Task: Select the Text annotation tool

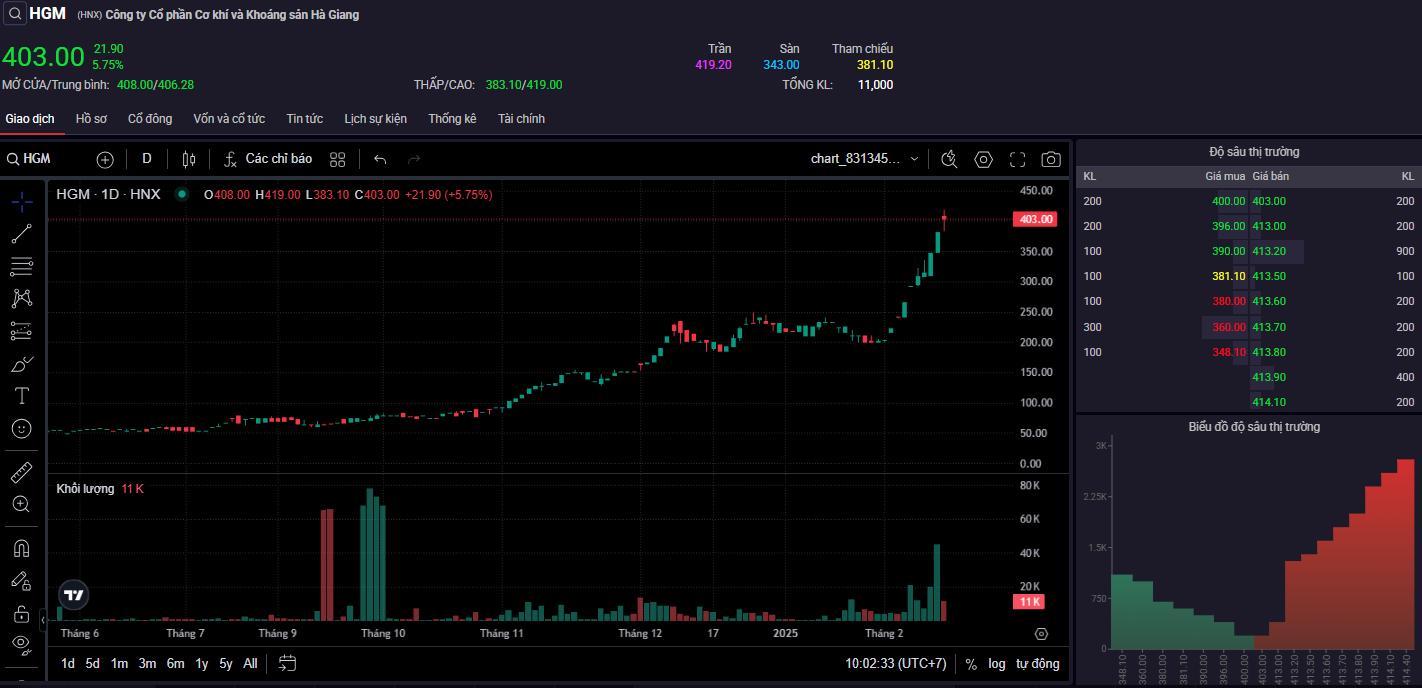Action: click(x=21, y=395)
